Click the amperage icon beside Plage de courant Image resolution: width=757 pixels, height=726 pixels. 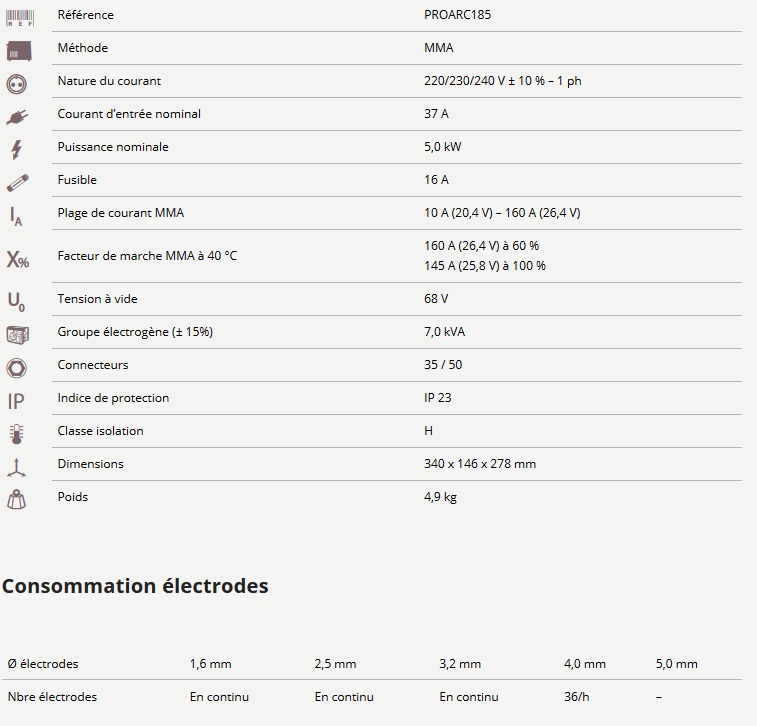[x=16, y=215]
